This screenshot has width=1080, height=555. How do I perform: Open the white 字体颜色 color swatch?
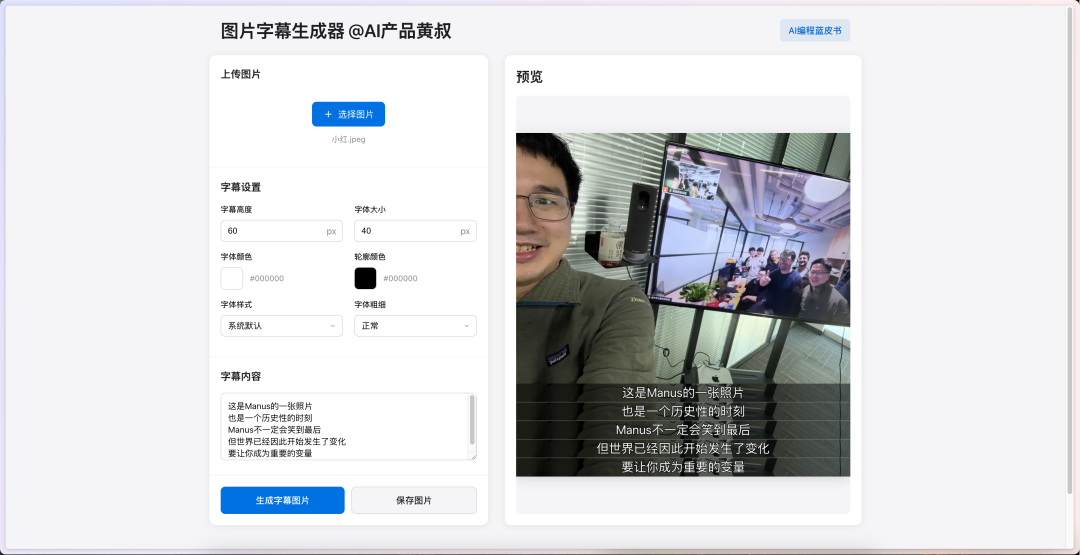tap(231, 278)
